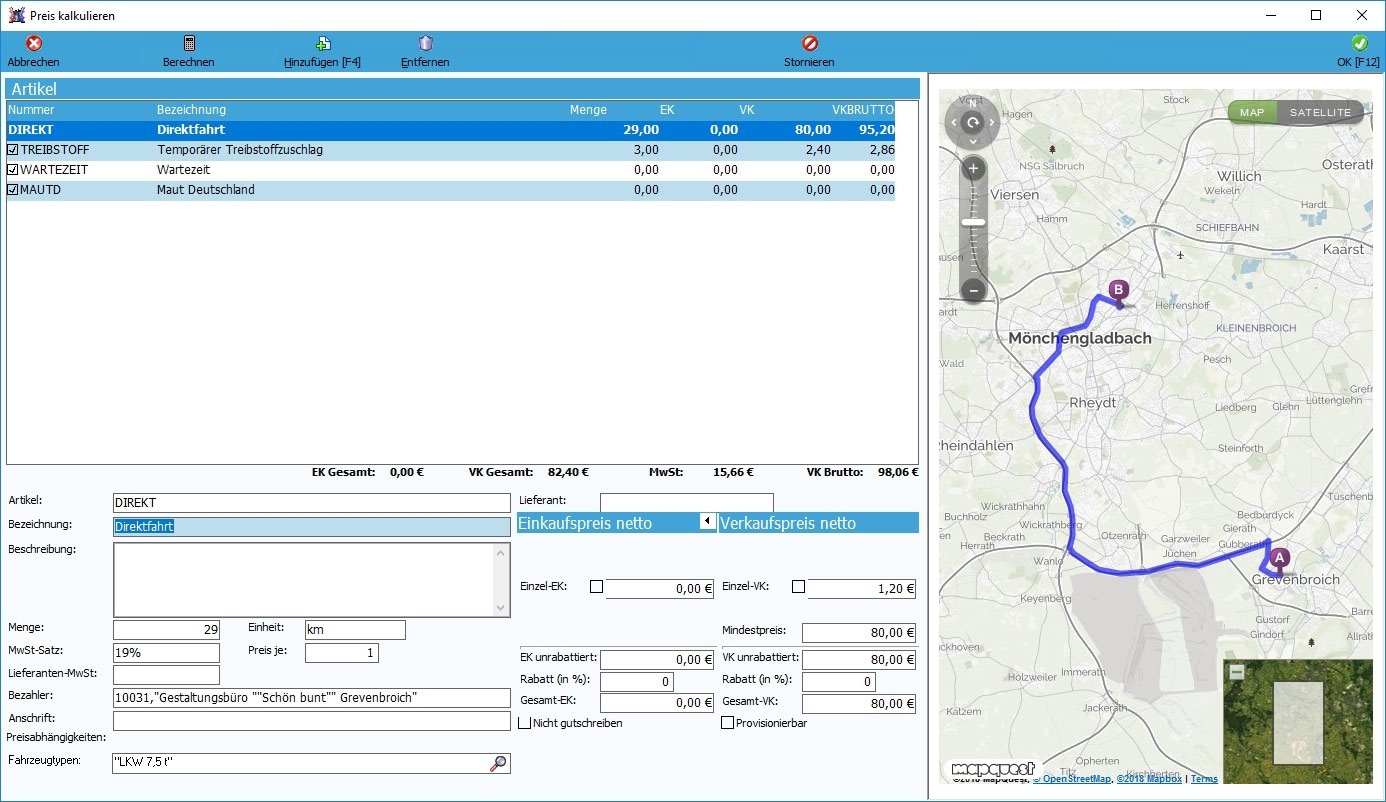Click into the Beschreibung text area
1386x802 pixels.
click(304, 580)
